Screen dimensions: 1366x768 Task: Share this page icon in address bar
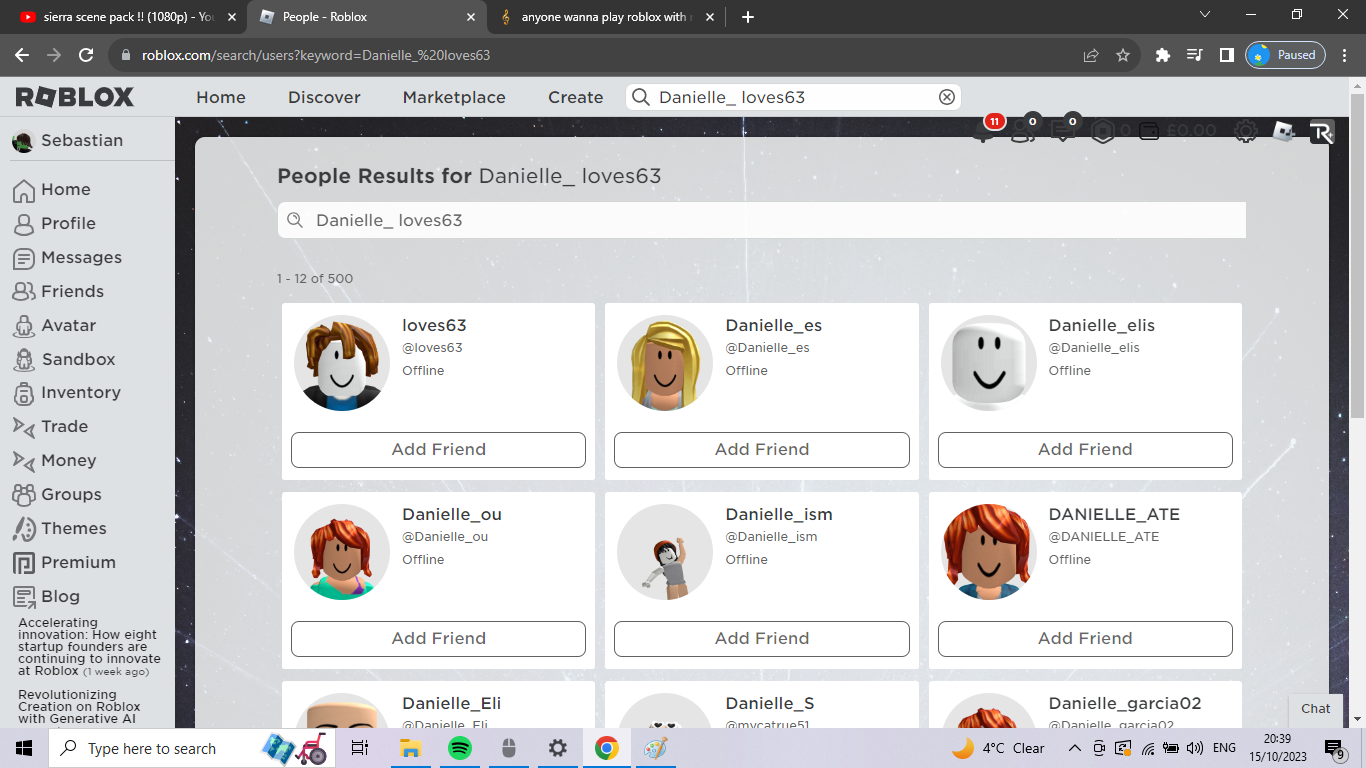coord(1091,55)
